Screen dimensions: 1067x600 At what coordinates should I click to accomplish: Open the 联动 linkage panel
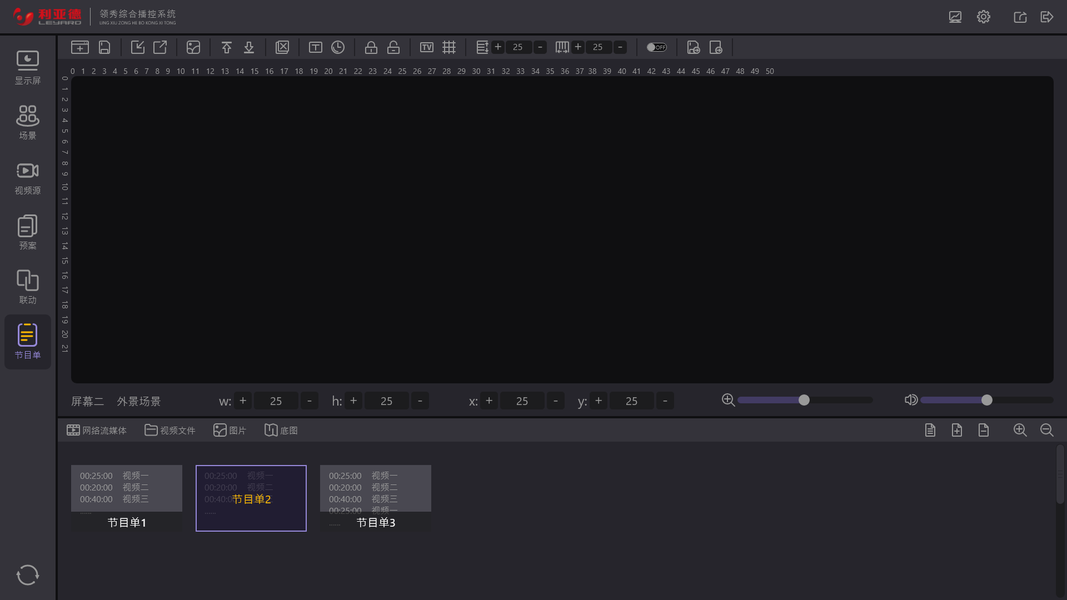click(x=27, y=286)
